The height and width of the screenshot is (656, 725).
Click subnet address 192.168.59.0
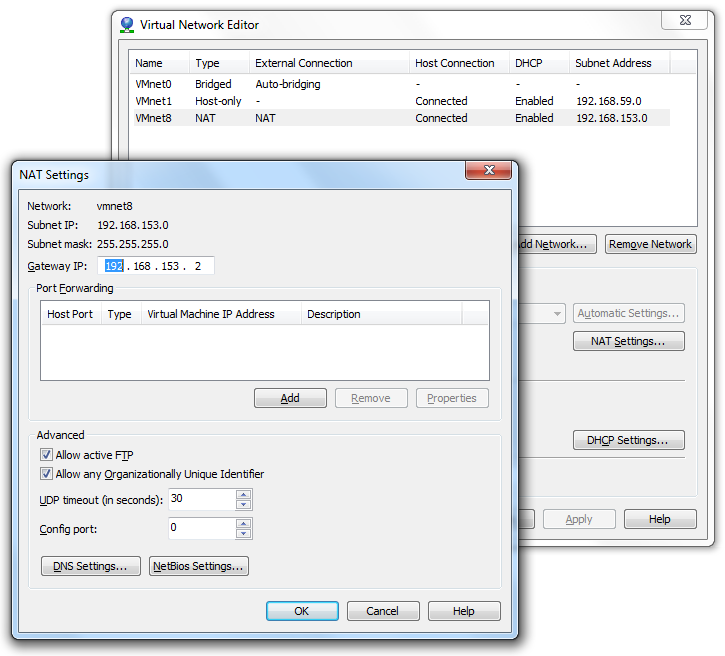click(x=609, y=101)
